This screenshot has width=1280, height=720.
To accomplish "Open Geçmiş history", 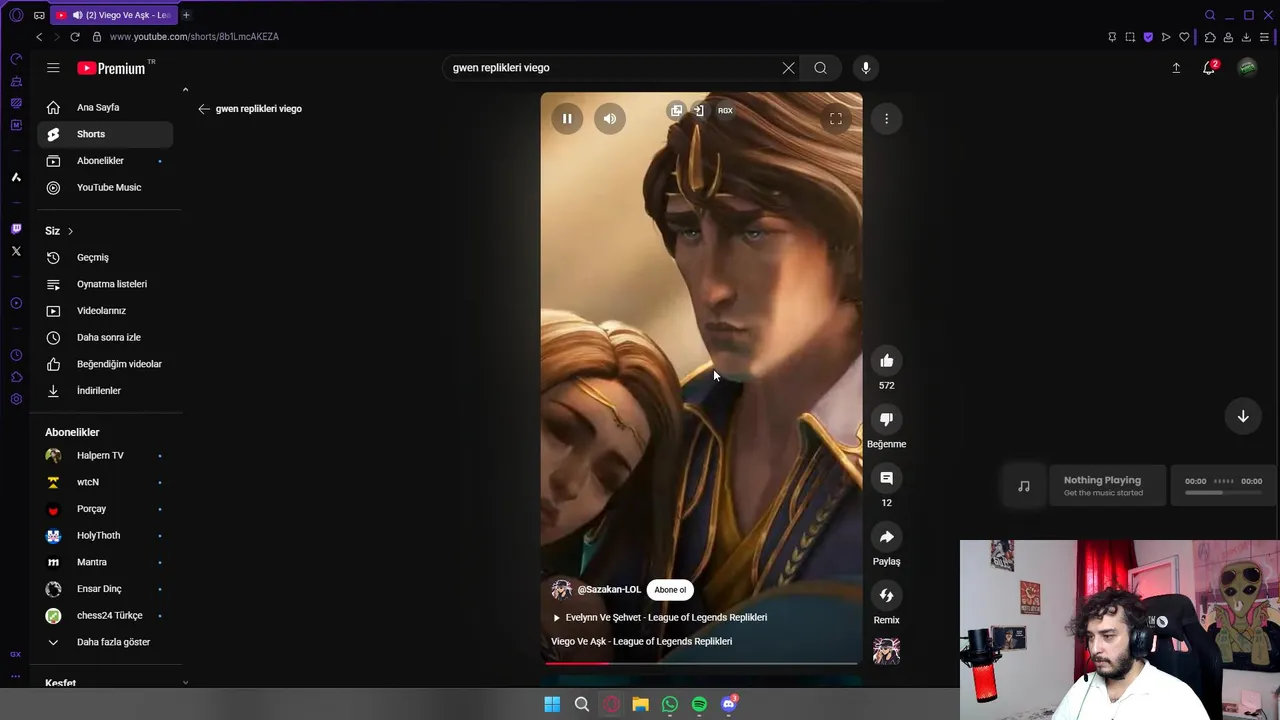I will click(x=105, y=257).
